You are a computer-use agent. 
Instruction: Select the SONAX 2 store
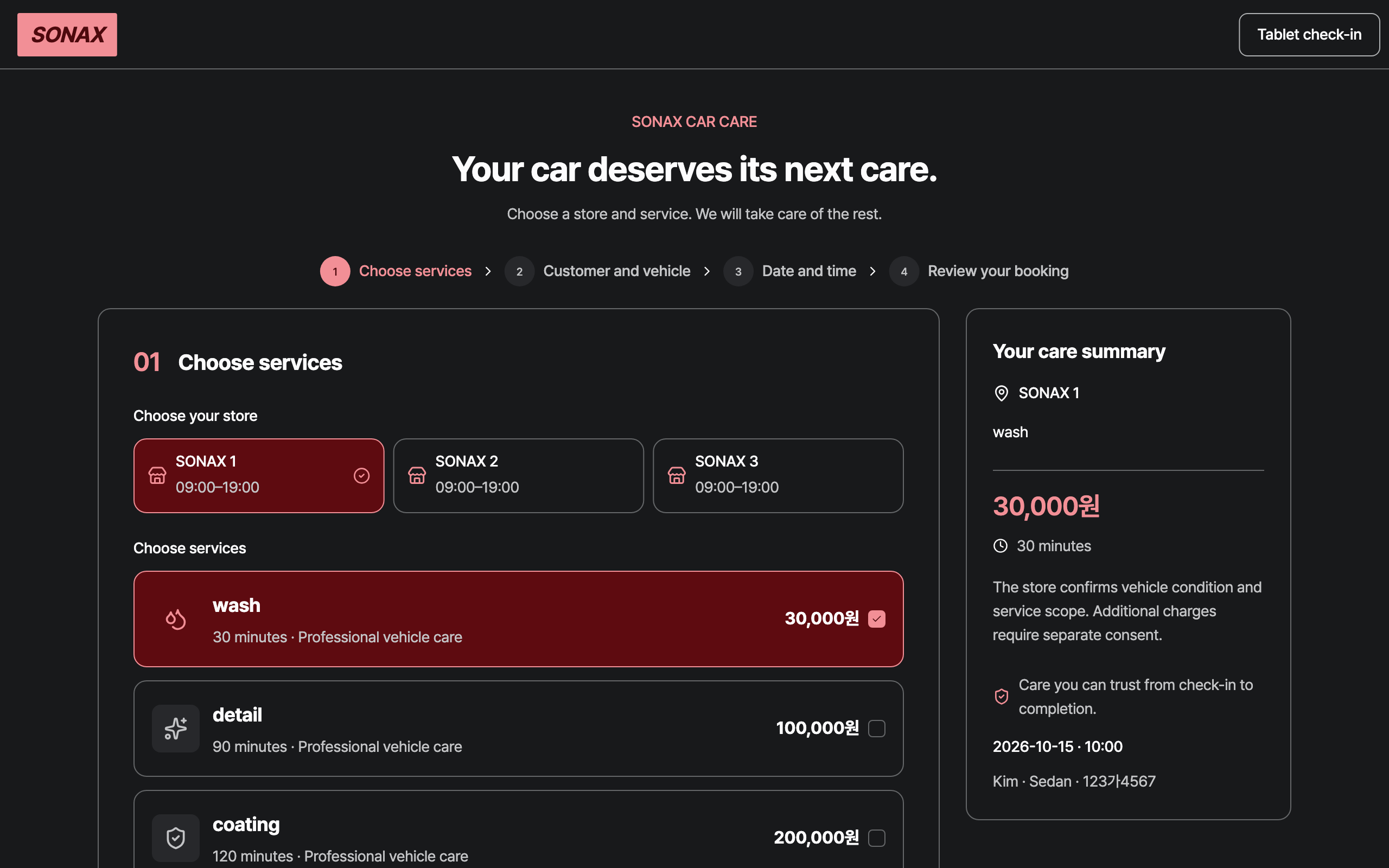518,475
